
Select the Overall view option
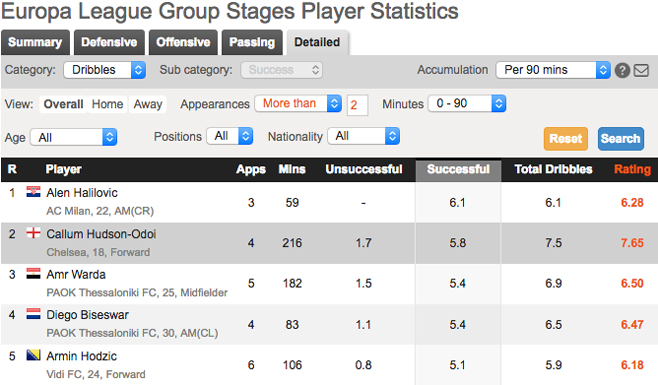63,104
